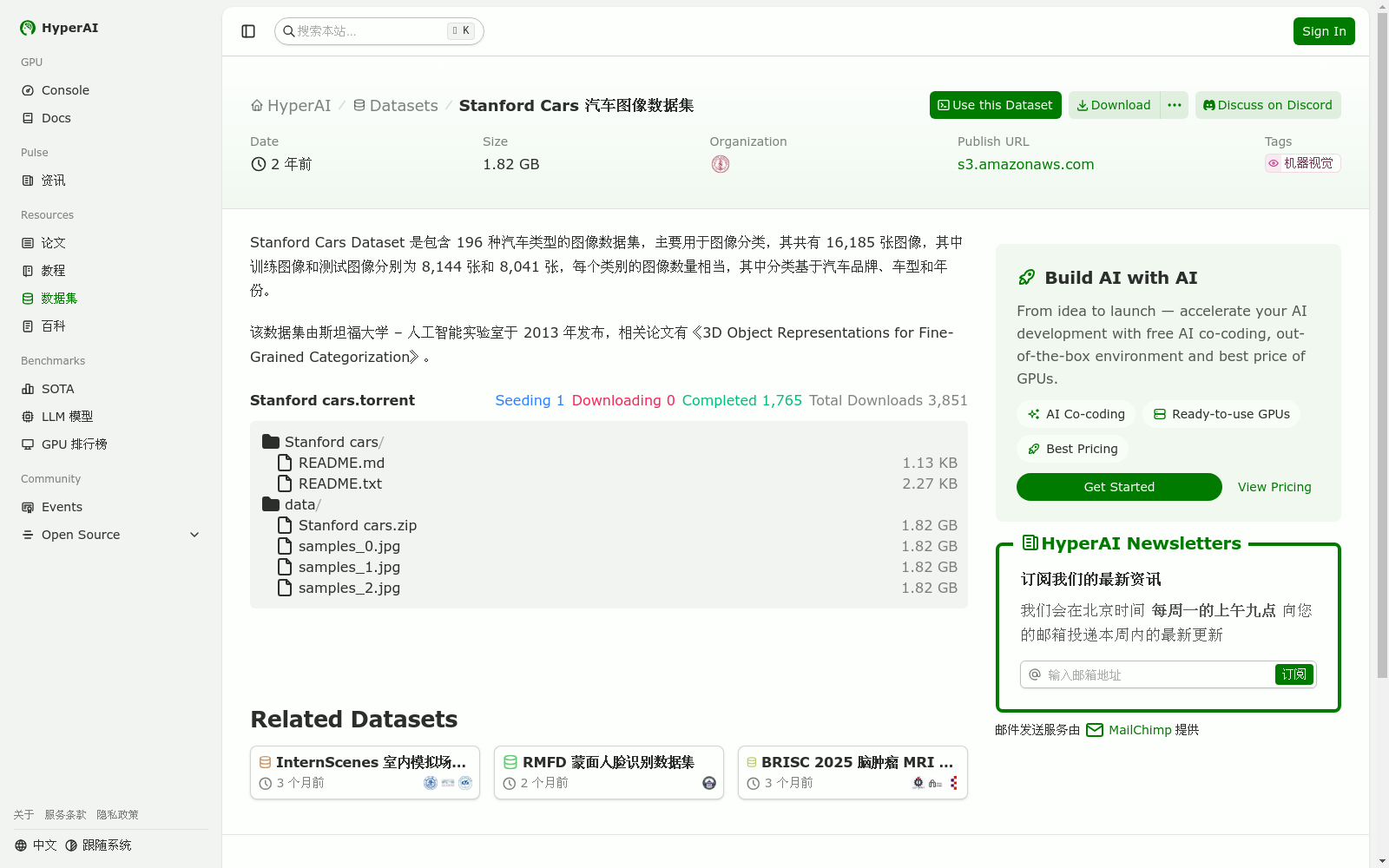Click 服务条款 terms of service link
Image resolution: width=1389 pixels, height=868 pixels.
click(65, 815)
